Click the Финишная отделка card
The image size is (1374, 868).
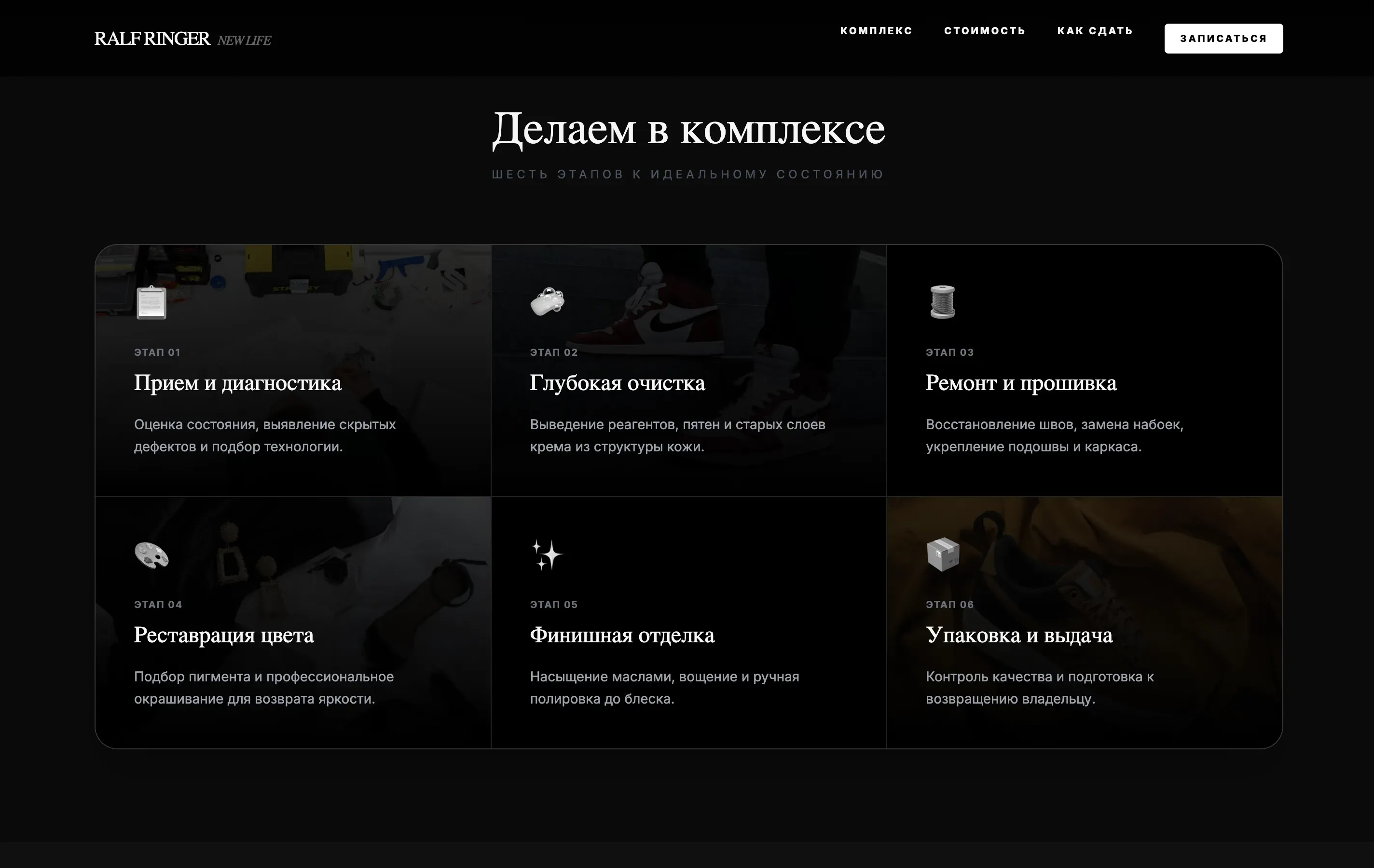(622, 635)
